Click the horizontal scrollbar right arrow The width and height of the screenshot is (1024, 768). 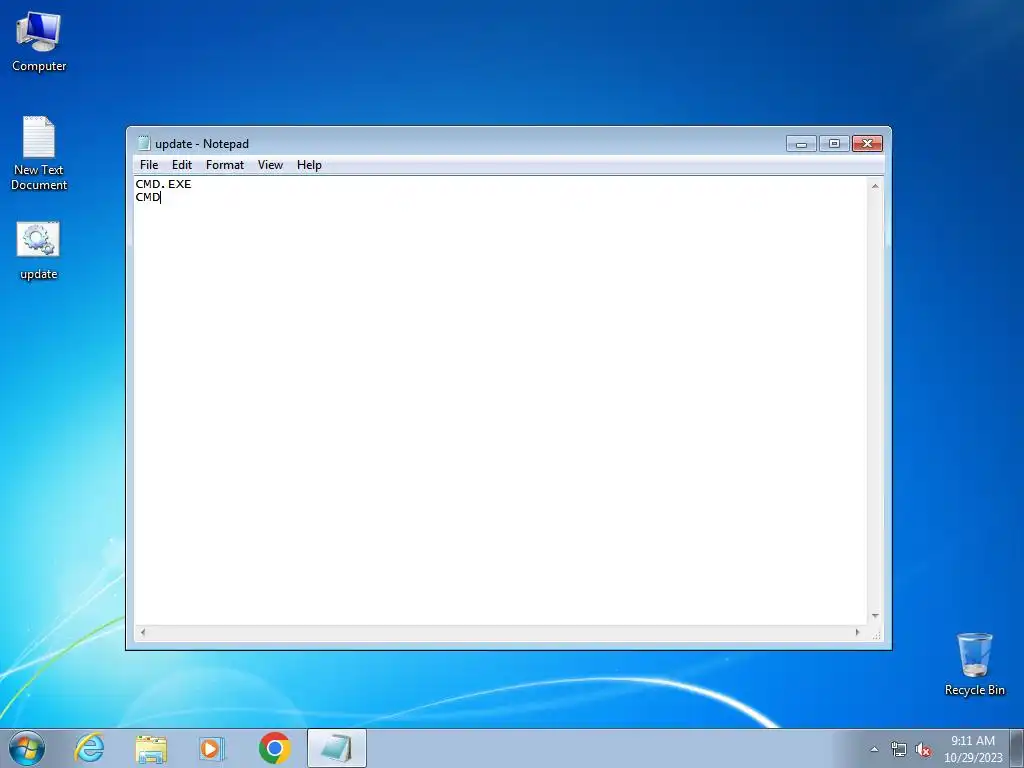pyautogui.click(x=857, y=632)
